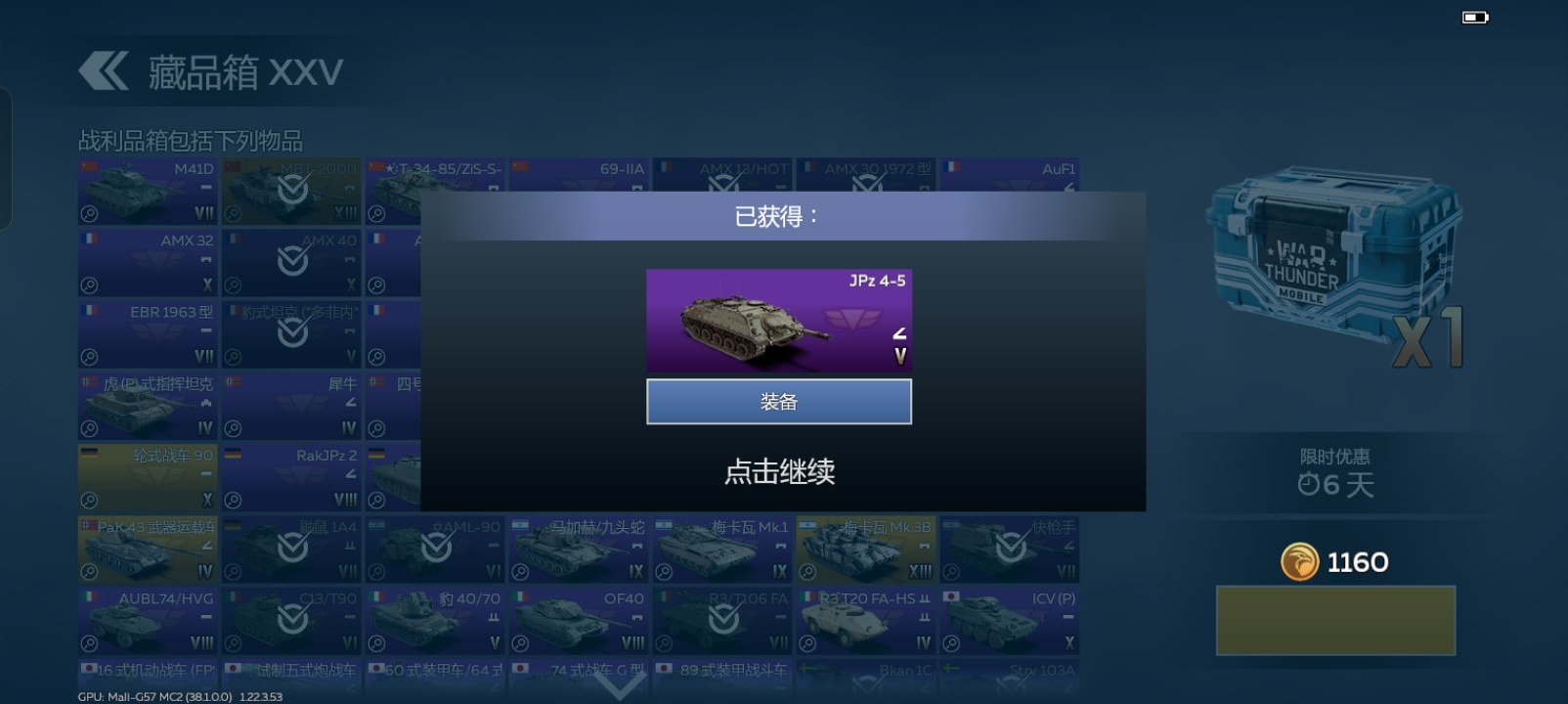1568x704 pixels.
Task: Select the JPz 4-5 reward thumbnail
Action: click(779, 320)
